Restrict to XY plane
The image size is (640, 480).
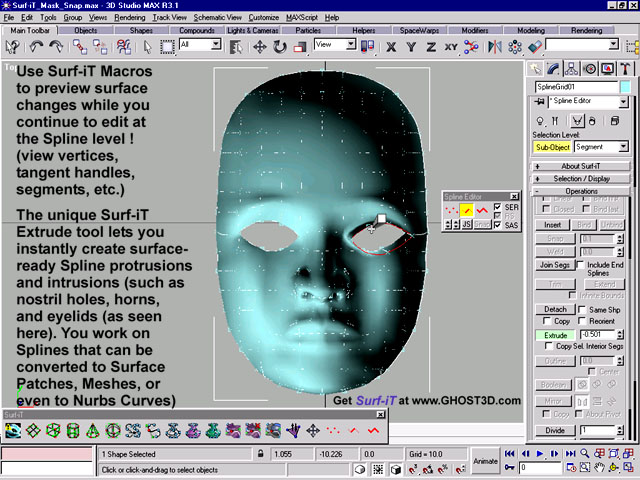(x=451, y=47)
